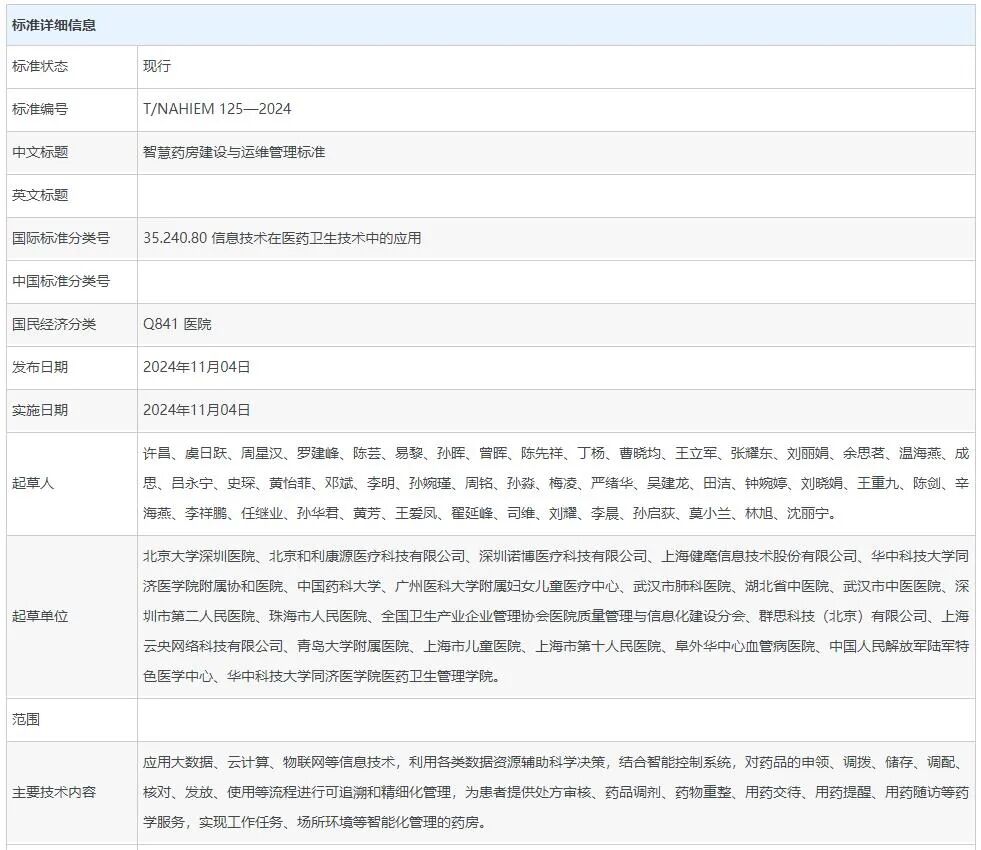Click the 现行 status value
Viewport: 981px width, 850px height.
click(x=157, y=66)
